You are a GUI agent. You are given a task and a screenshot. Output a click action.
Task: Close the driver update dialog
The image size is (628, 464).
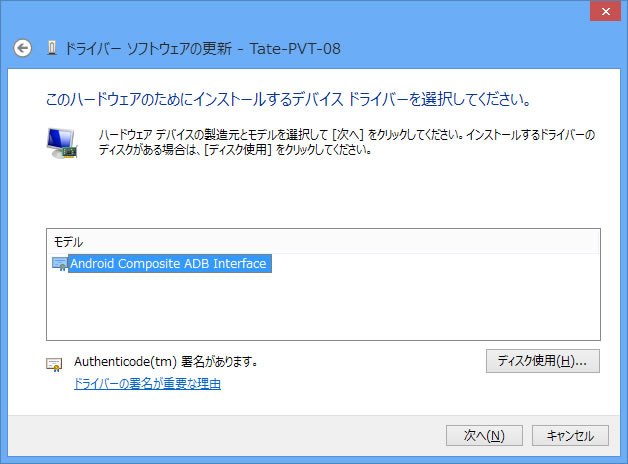(606, 11)
